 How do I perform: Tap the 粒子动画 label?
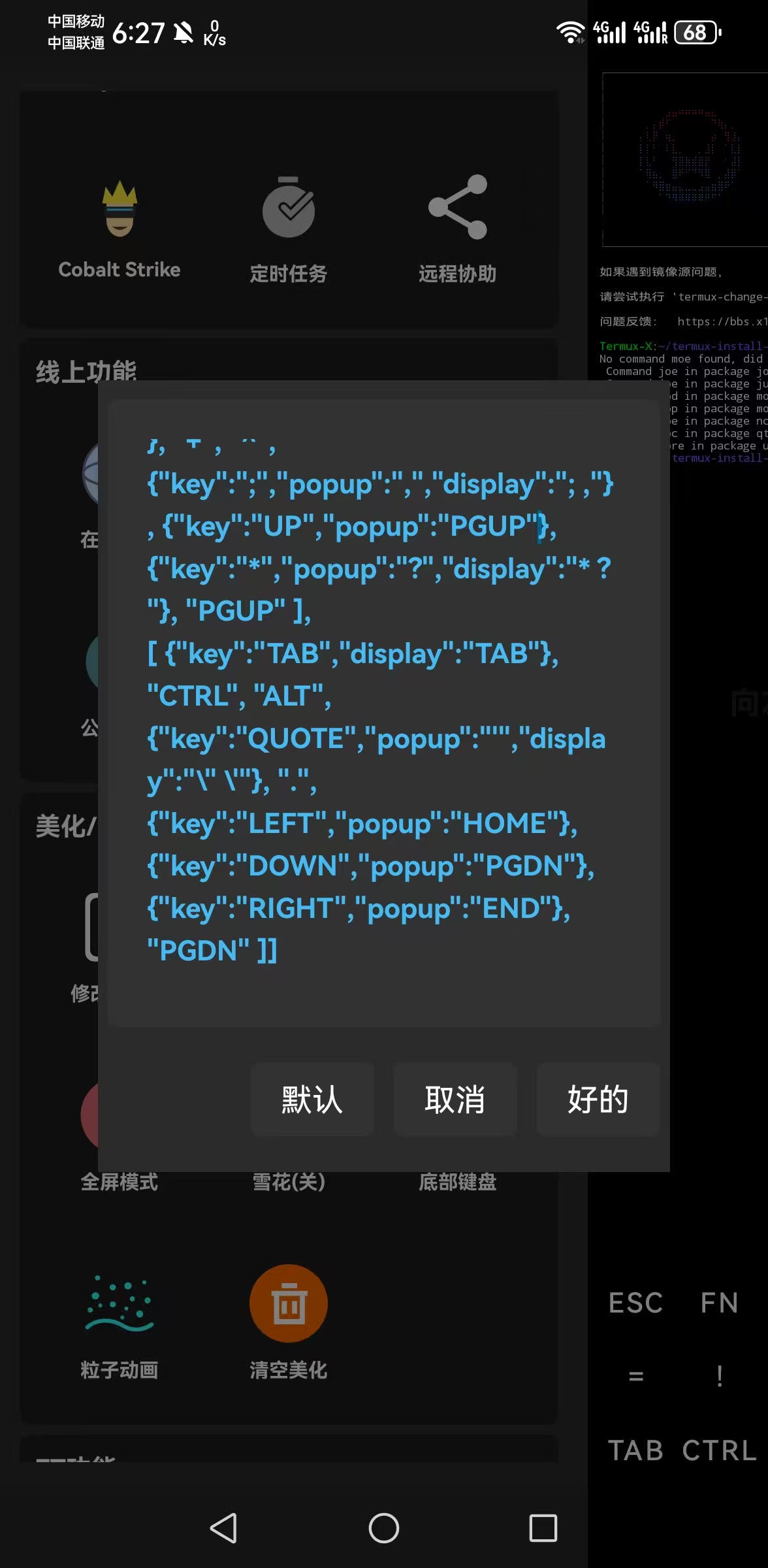120,1370
